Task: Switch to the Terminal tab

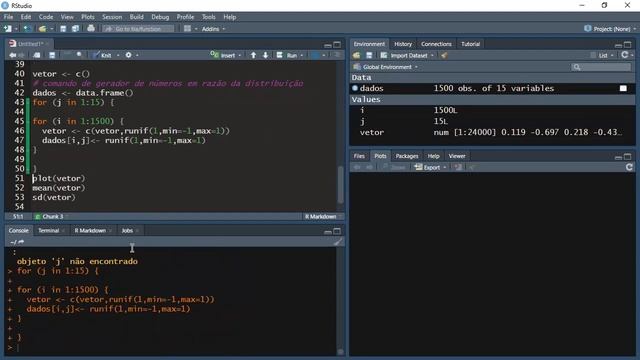Action: pyautogui.click(x=49, y=231)
